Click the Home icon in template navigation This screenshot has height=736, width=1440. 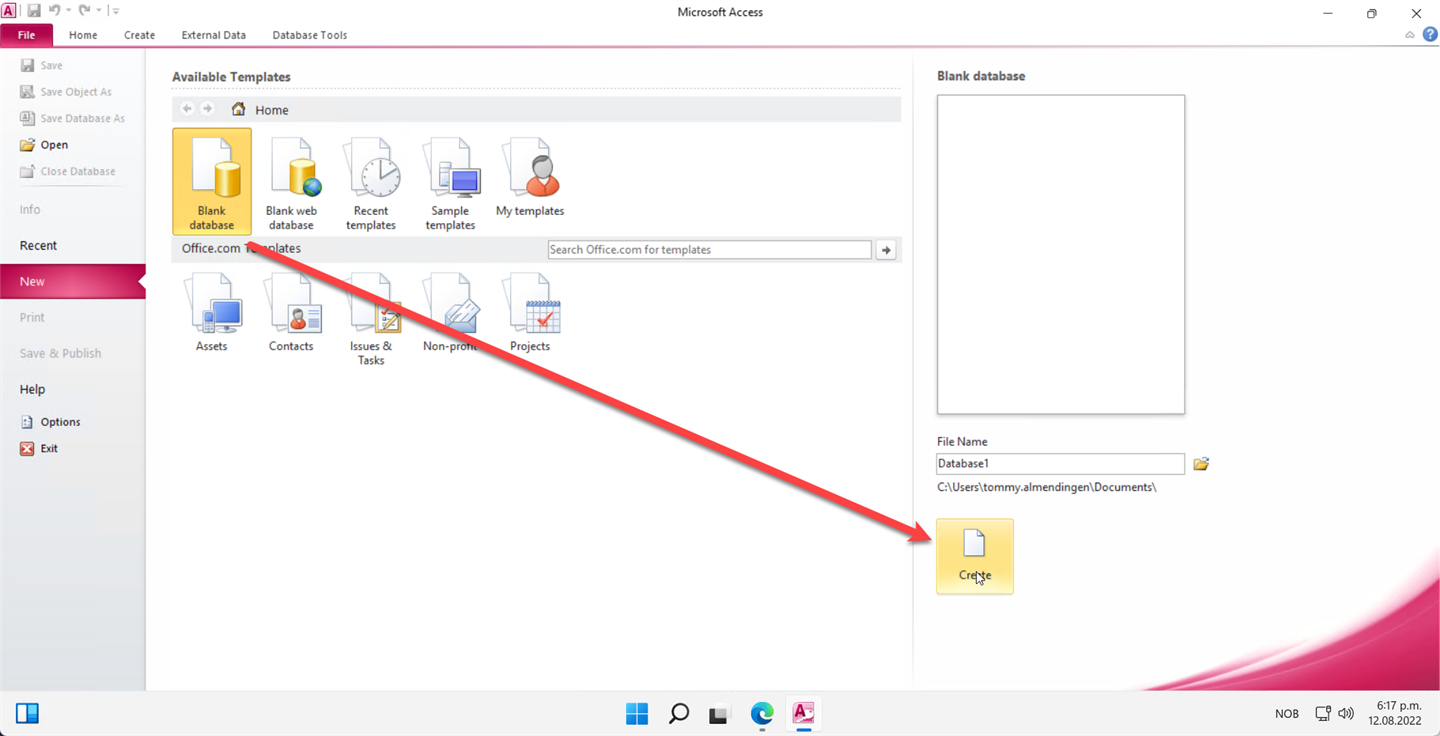pos(238,109)
